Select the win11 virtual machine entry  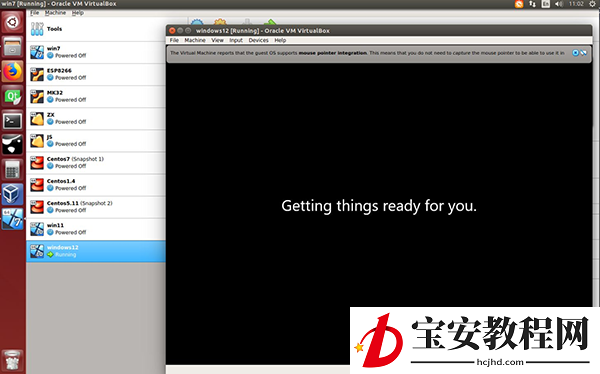pyautogui.click(x=96, y=229)
